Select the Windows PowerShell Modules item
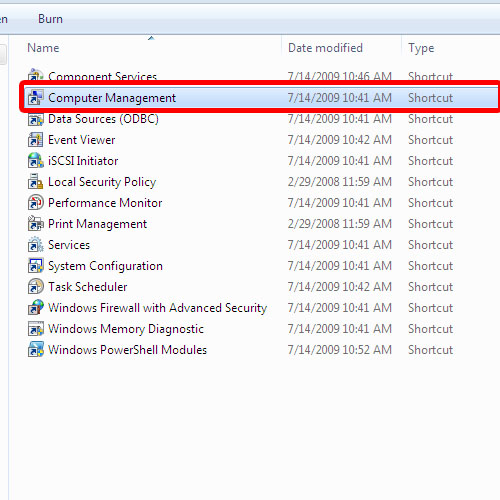This screenshot has height=500, width=500. pos(127,350)
